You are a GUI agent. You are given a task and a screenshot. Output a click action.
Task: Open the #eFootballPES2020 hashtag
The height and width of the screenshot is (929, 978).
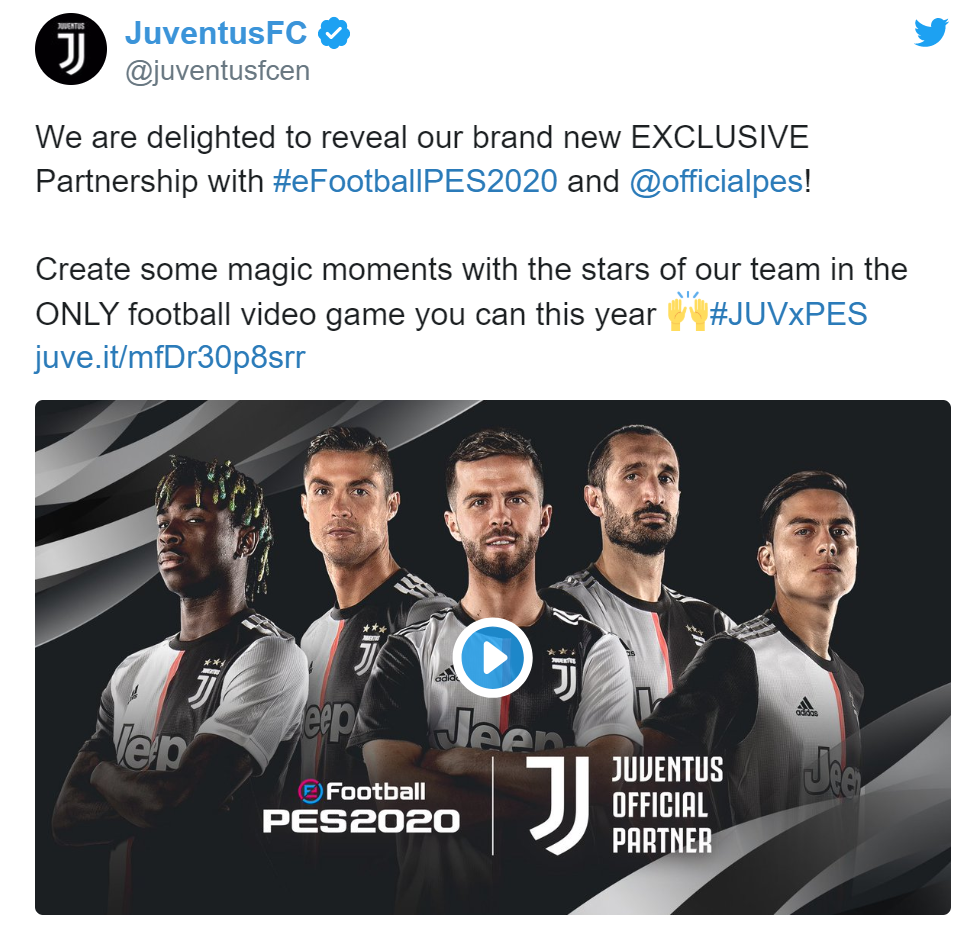[415, 182]
